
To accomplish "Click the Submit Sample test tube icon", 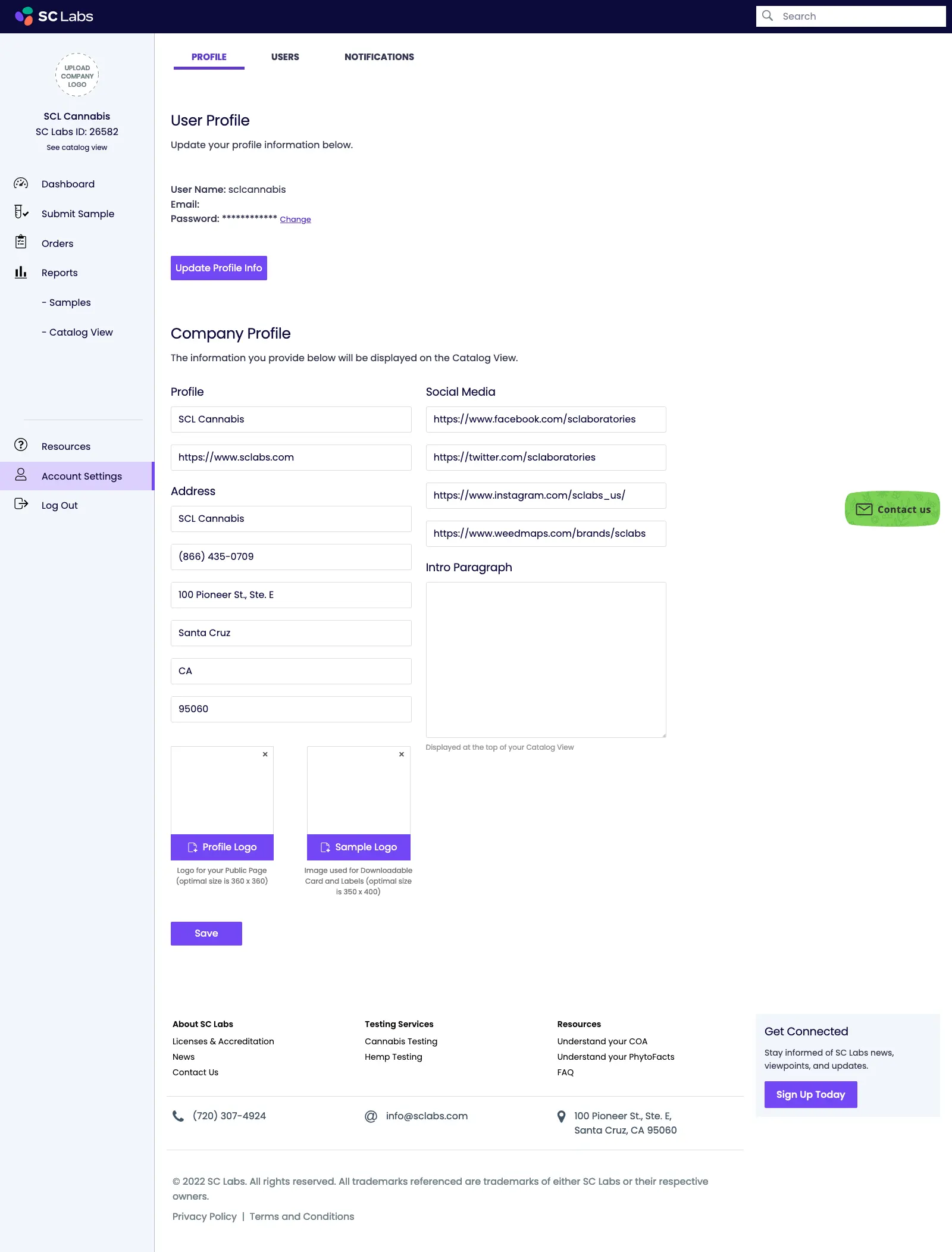I will click(x=21, y=212).
